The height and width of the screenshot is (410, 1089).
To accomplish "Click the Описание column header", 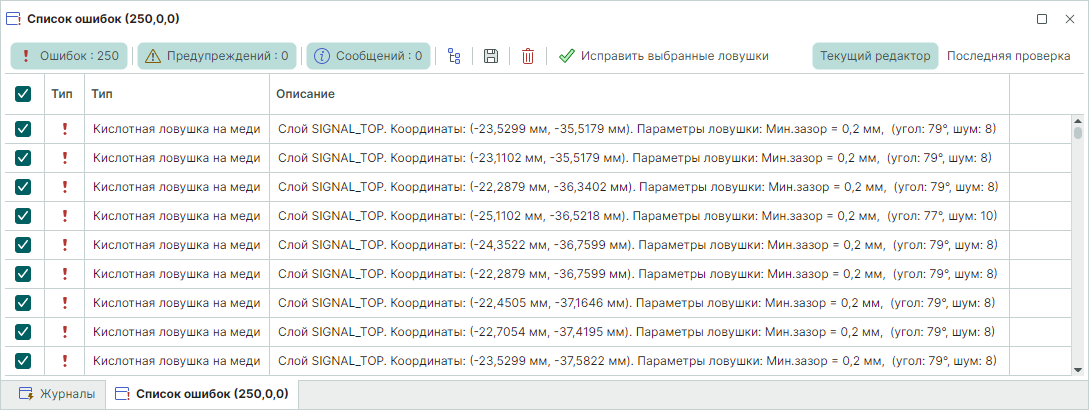I will (x=639, y=94).
